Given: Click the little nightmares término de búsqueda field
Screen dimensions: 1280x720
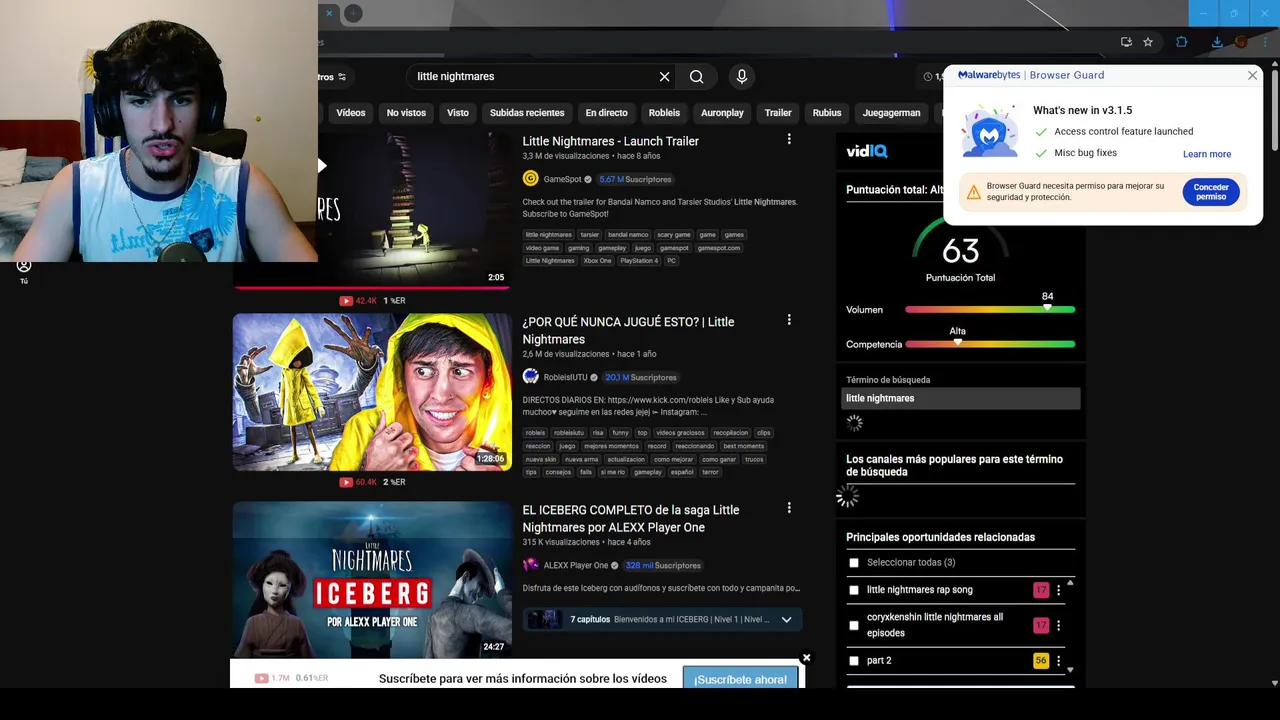Looking at the screenshot, I should click(x=960, y=398).
